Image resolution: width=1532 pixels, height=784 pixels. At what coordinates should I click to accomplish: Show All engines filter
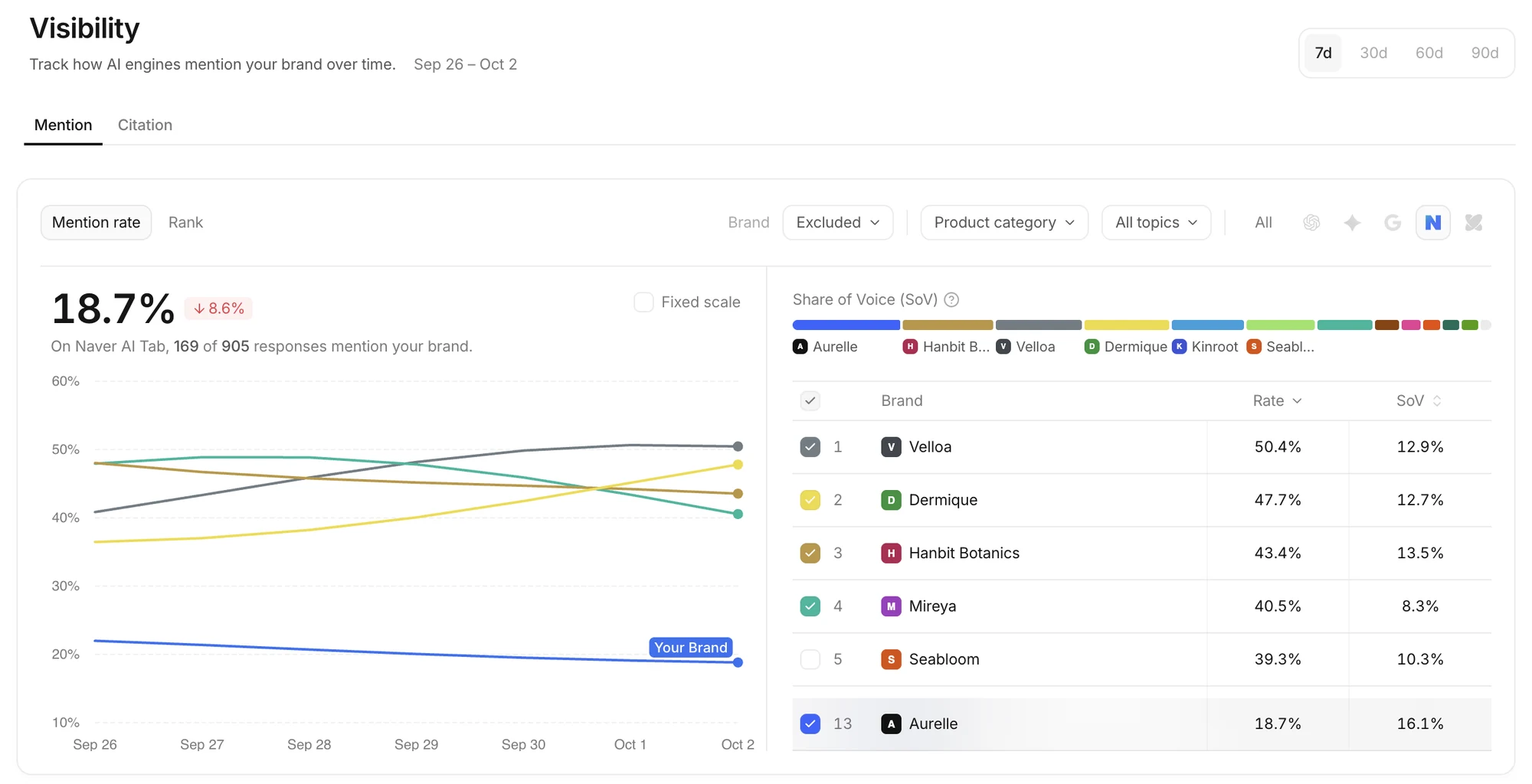(1263, 223)
